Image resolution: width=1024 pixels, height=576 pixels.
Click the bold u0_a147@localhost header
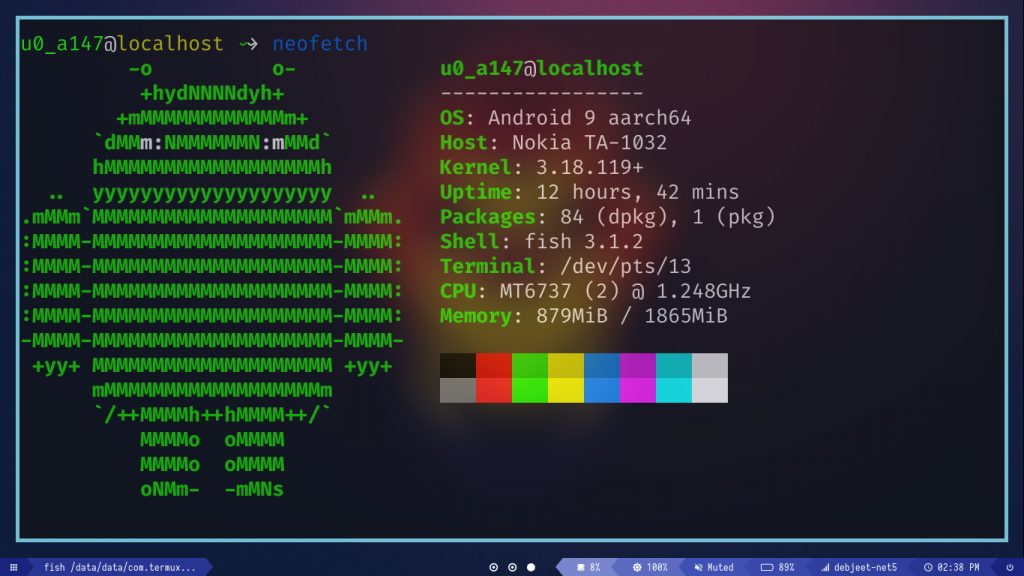coord(541,69)
